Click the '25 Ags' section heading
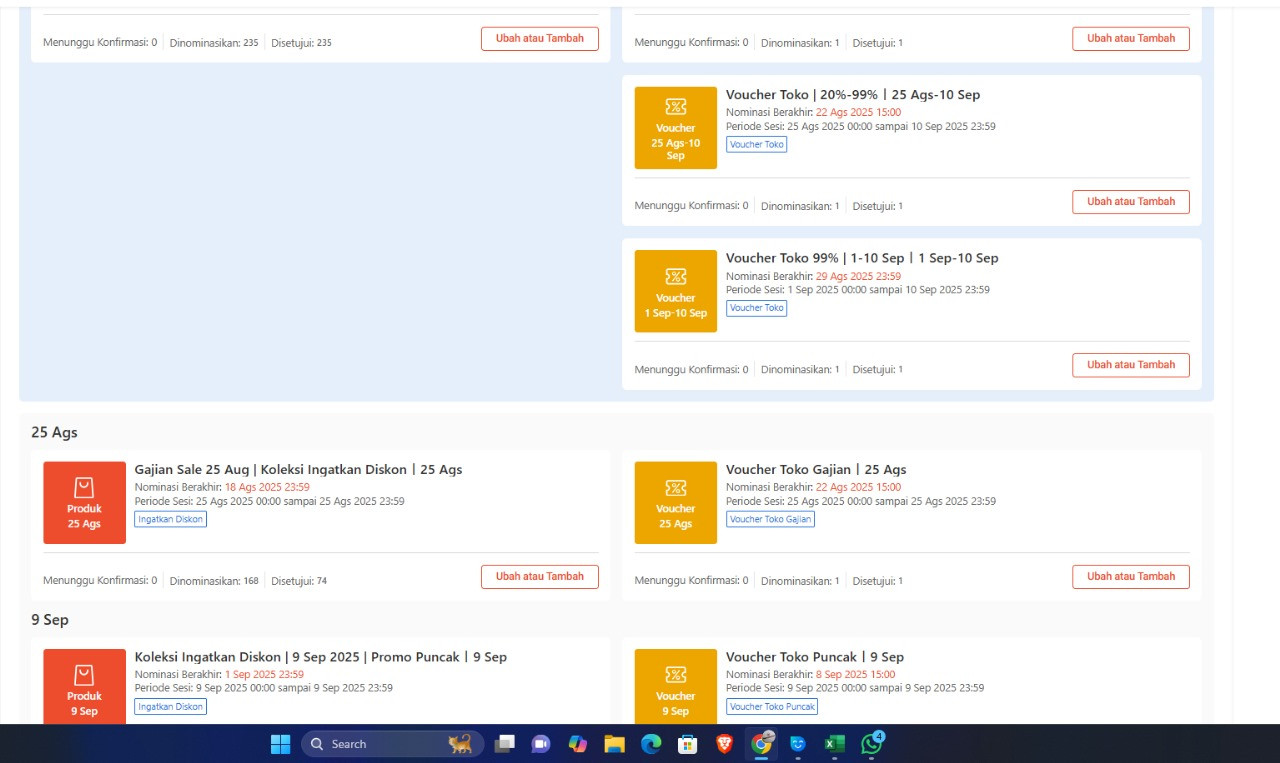 (54, 433)
